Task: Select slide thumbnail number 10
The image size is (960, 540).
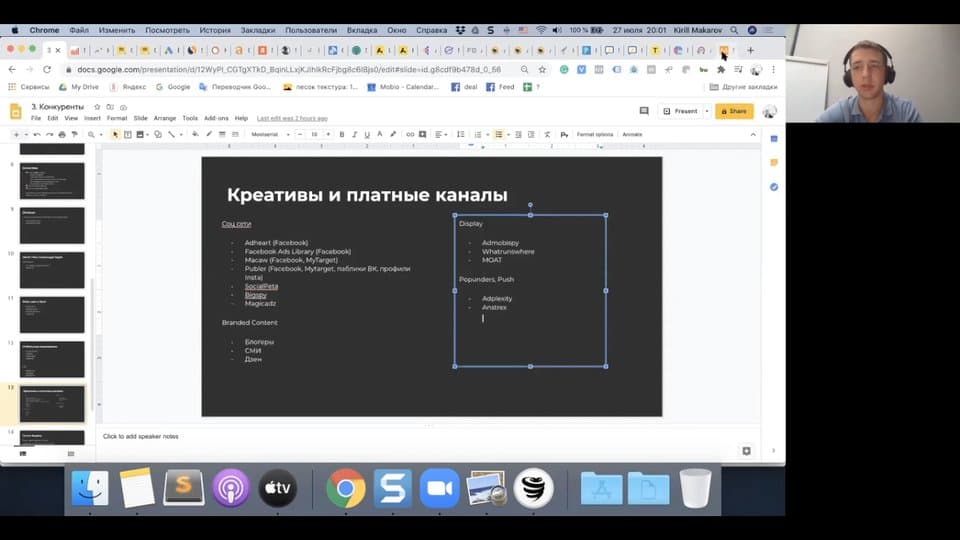Action: (52, 270)
